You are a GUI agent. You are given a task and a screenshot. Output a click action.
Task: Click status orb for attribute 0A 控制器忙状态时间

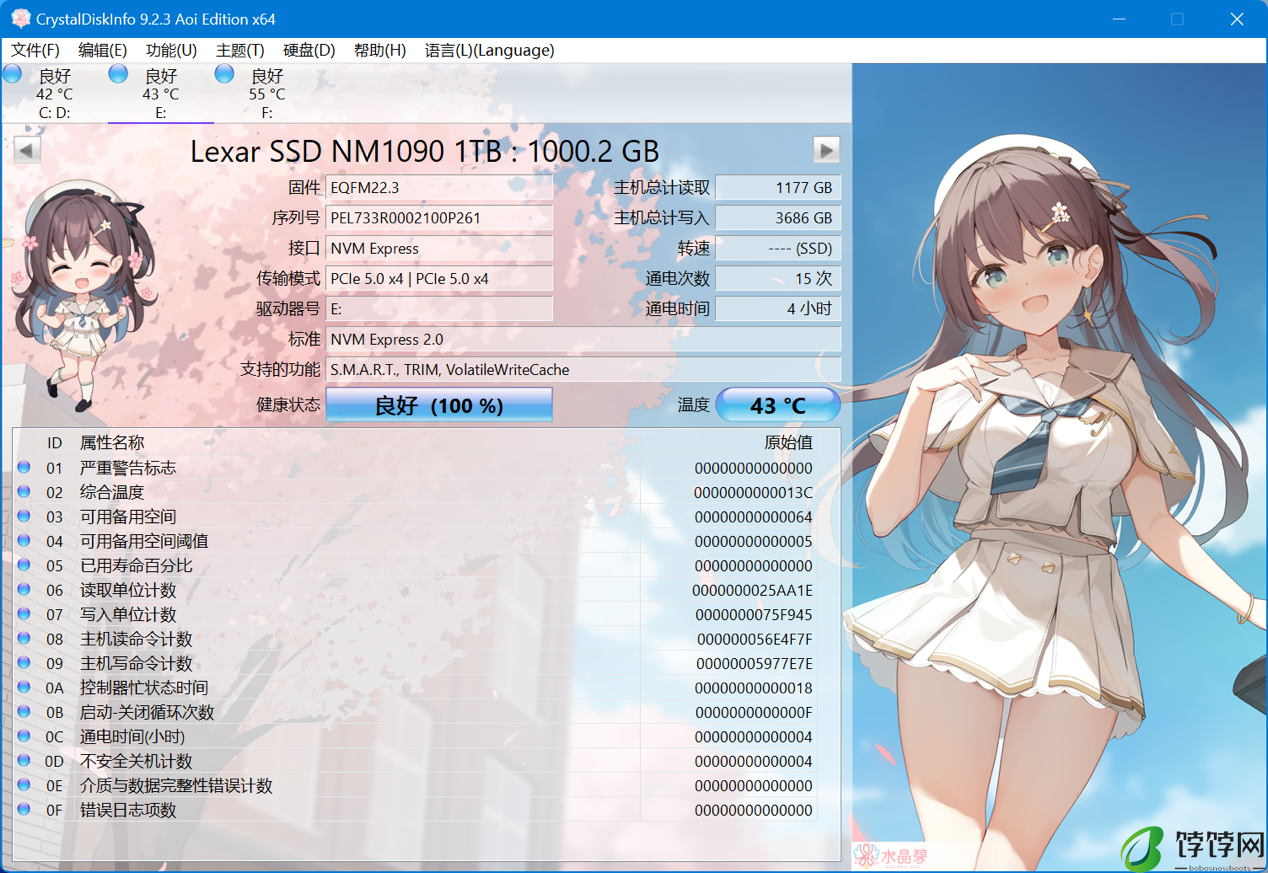click(24, 687)
